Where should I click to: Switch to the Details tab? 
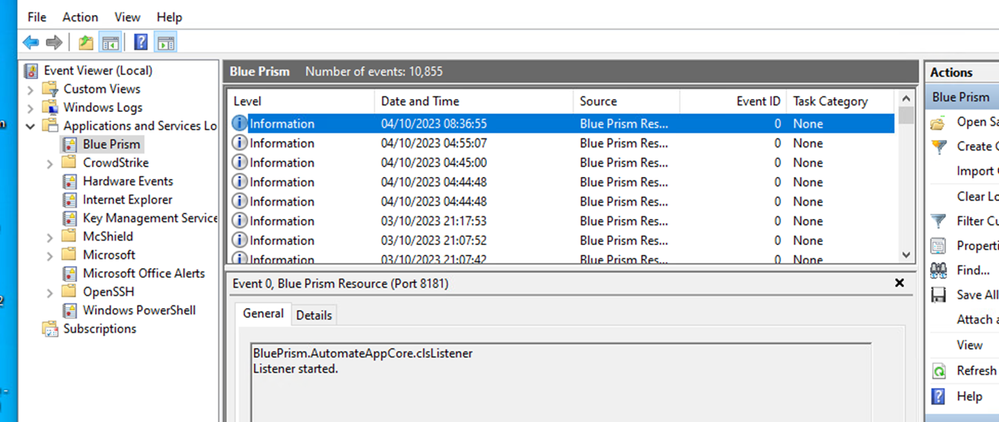coord(313,315)
